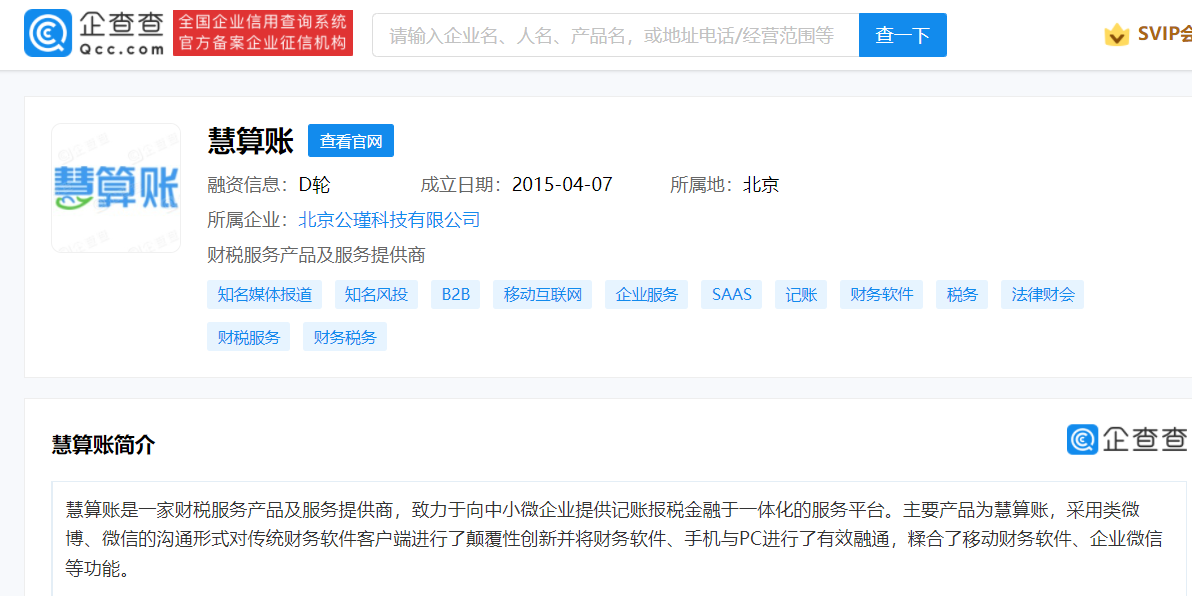Select the 财税服务 tag
Screen dimensions: 1192x596
[249, 337]
